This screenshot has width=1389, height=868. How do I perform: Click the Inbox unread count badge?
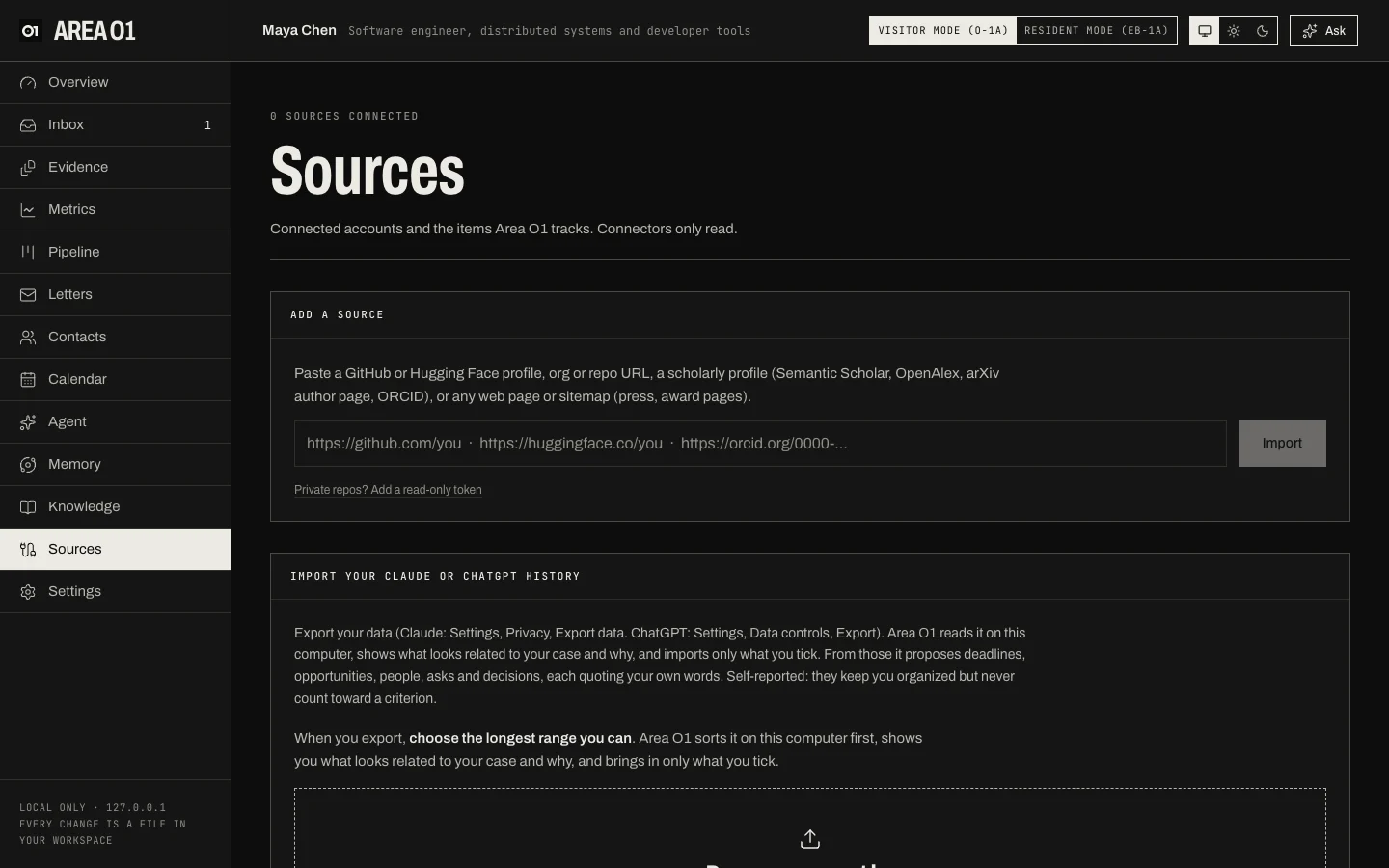pos(207,125)
